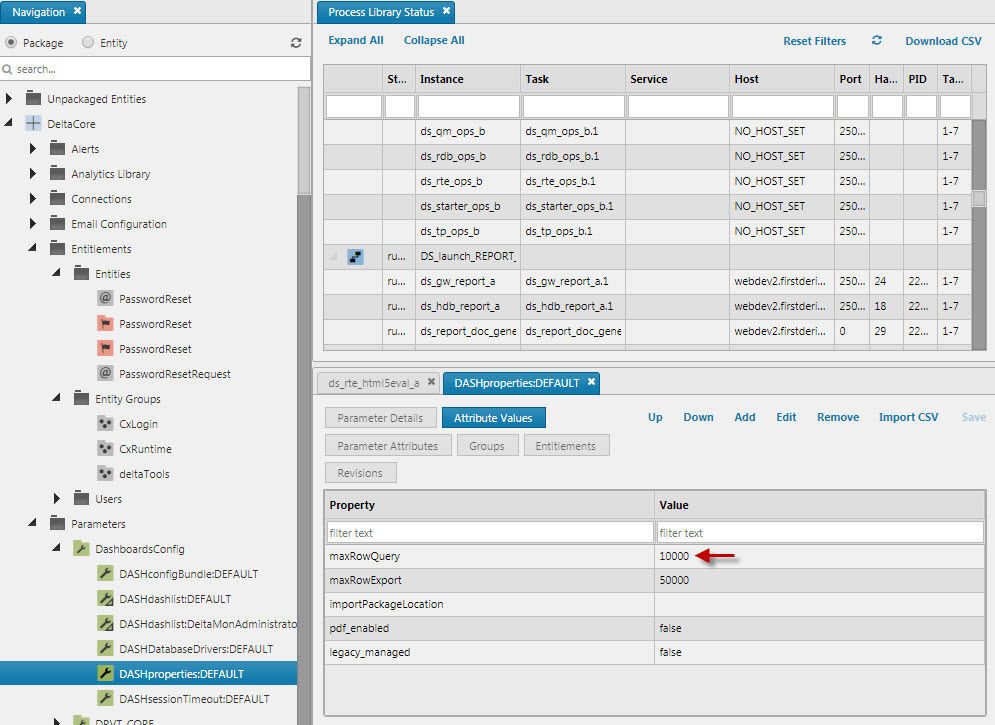Screen dimensions: 995x725
Task: Click Add to add attribute value
Action: point(744,417)
